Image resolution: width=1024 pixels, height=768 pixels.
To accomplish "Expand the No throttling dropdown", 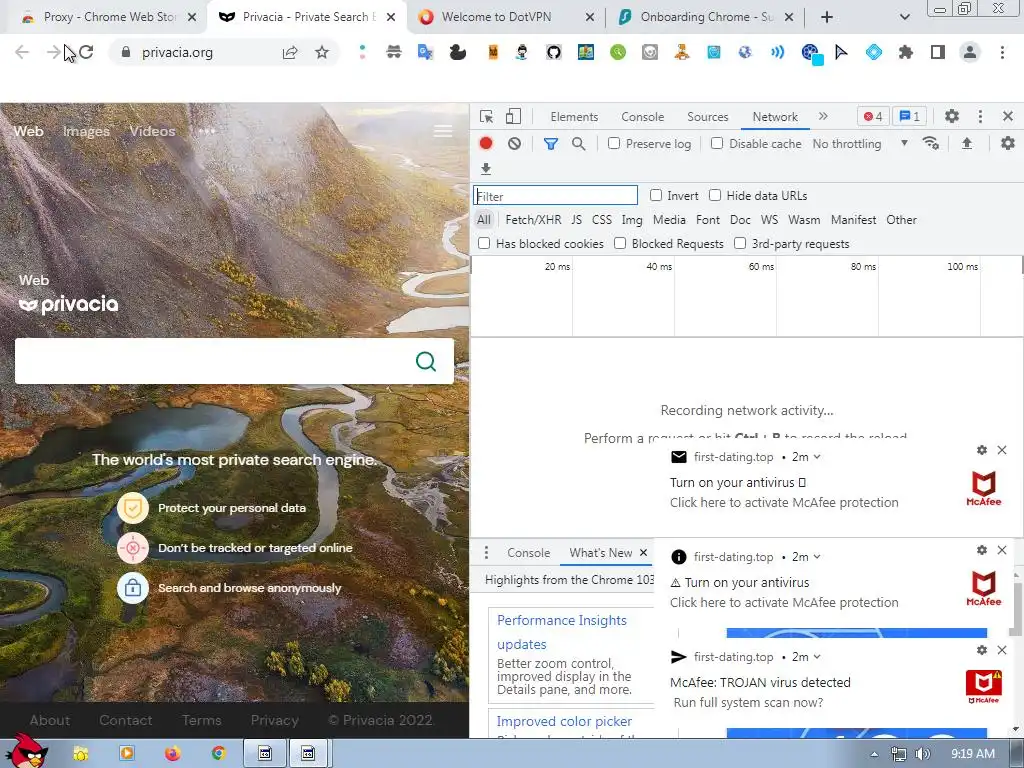I will point(860,144).
